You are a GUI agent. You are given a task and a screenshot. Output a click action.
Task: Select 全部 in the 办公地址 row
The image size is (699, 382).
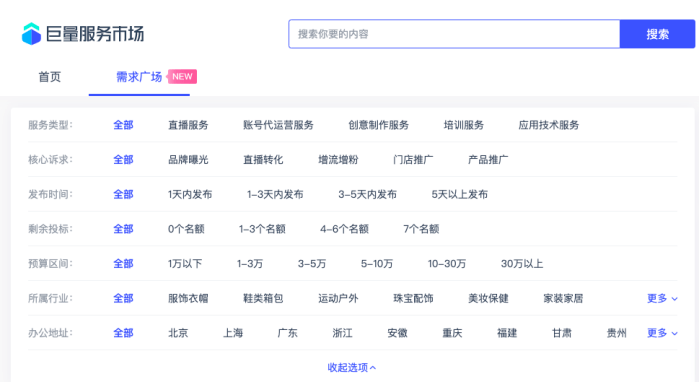pyautogui.click(x=123, y=333)
